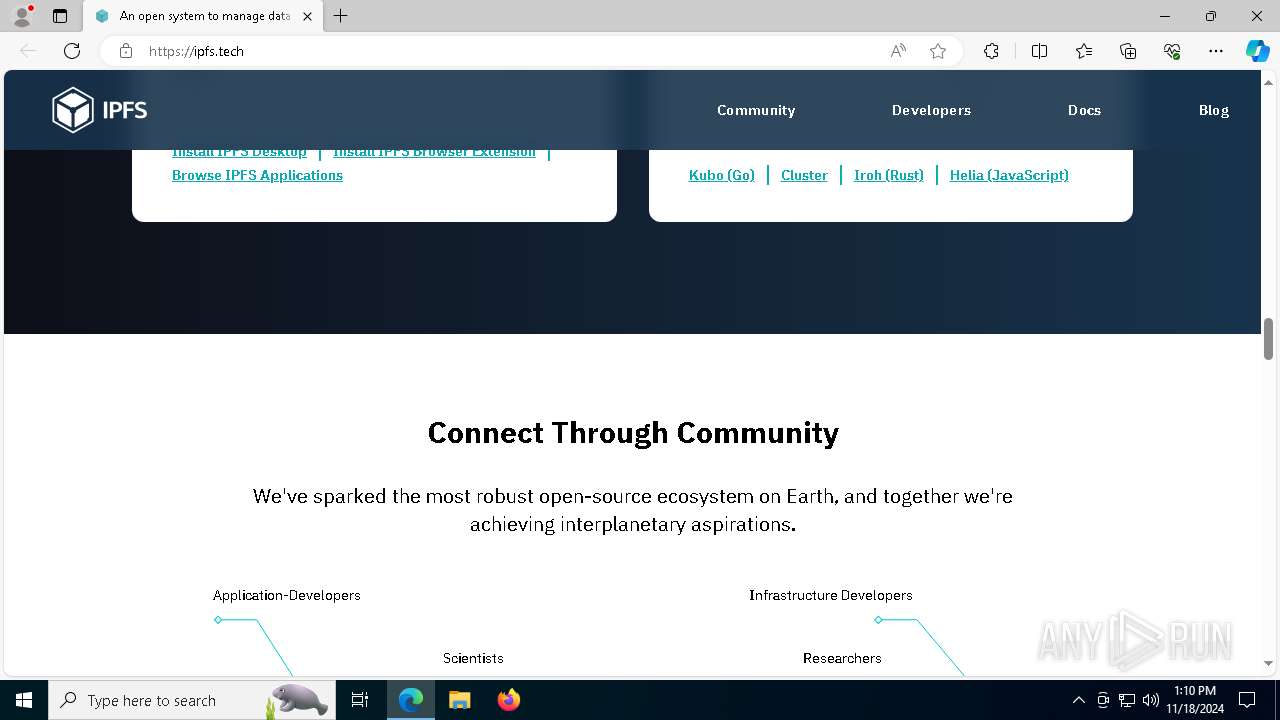The height and width of the screenshot is (720, 1280).
Task: Open Collections panel
Action: 1128,51
